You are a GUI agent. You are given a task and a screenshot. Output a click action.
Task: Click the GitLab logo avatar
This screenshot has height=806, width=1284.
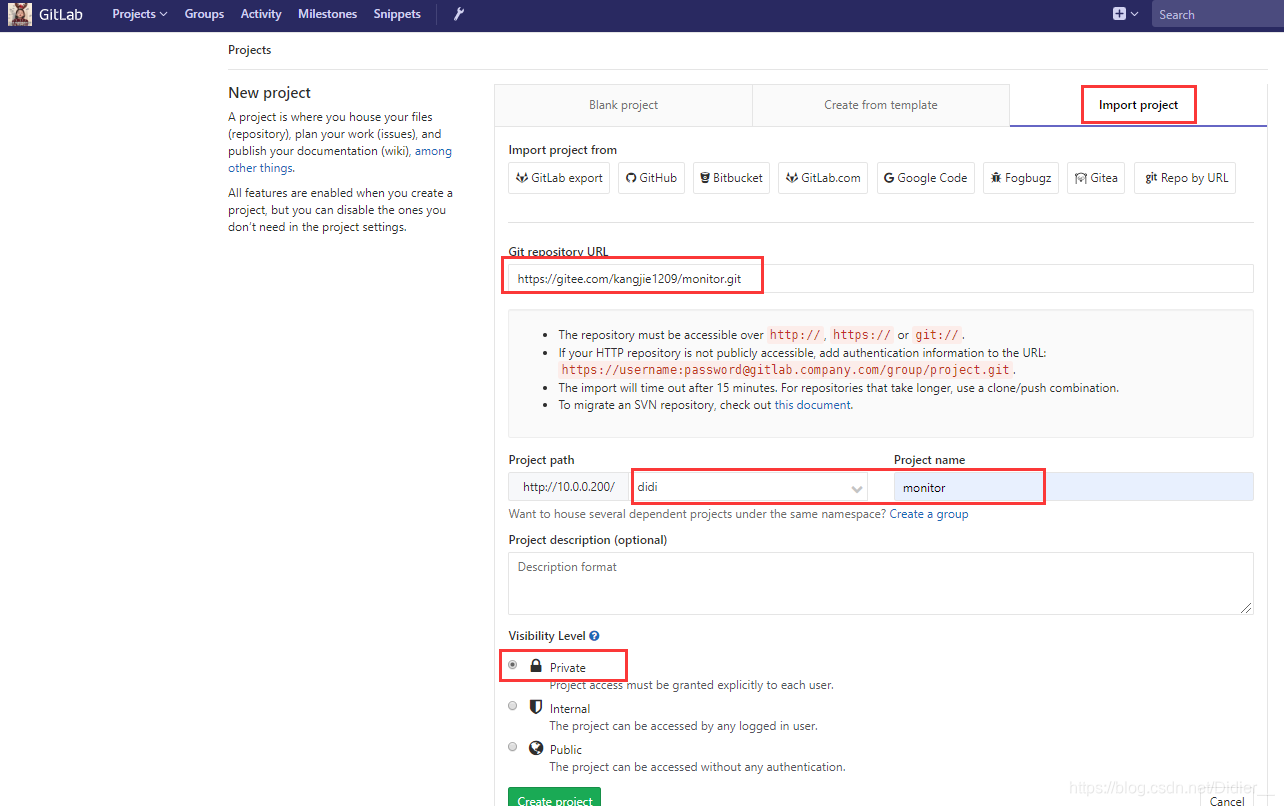[x=19, y=14]
